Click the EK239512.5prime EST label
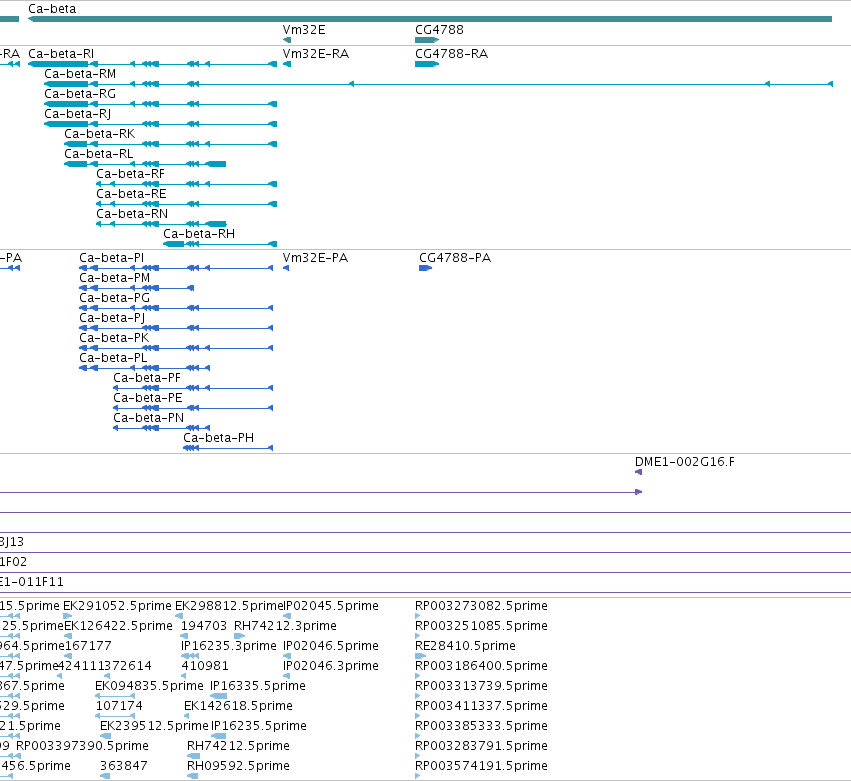The width and height of the screenshot is (851, 781). coord(154,727)
